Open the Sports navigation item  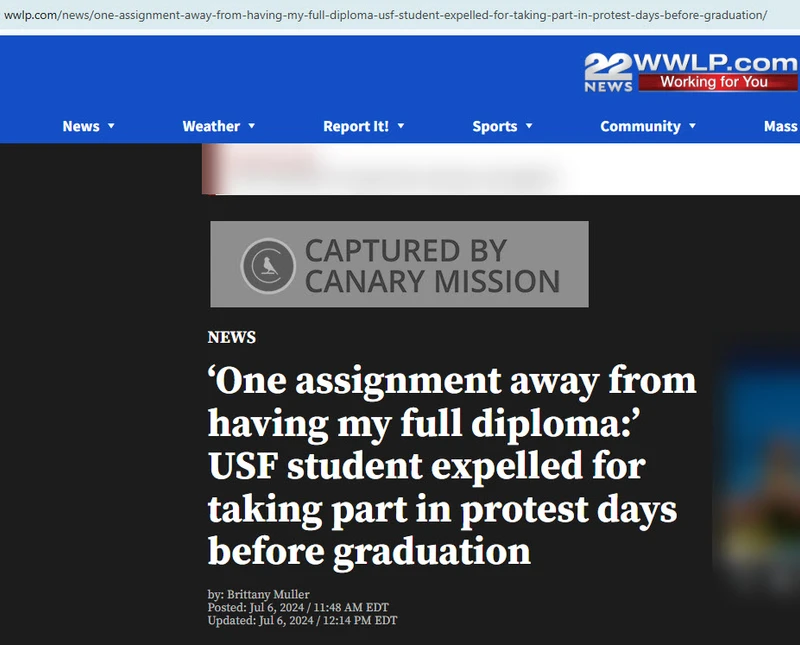pos(495,126)
